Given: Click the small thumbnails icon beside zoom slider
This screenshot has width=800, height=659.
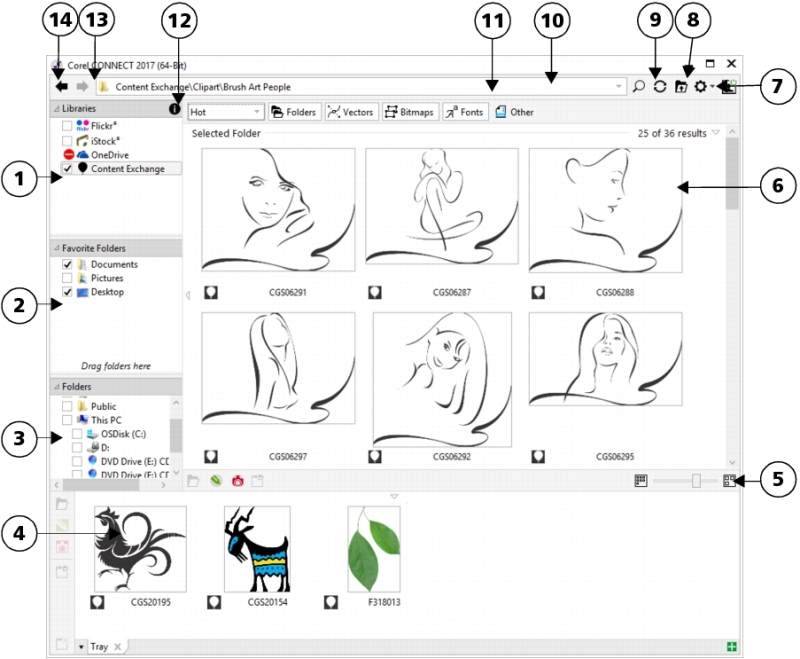Looking at the screenshot, I should (640, 481).
